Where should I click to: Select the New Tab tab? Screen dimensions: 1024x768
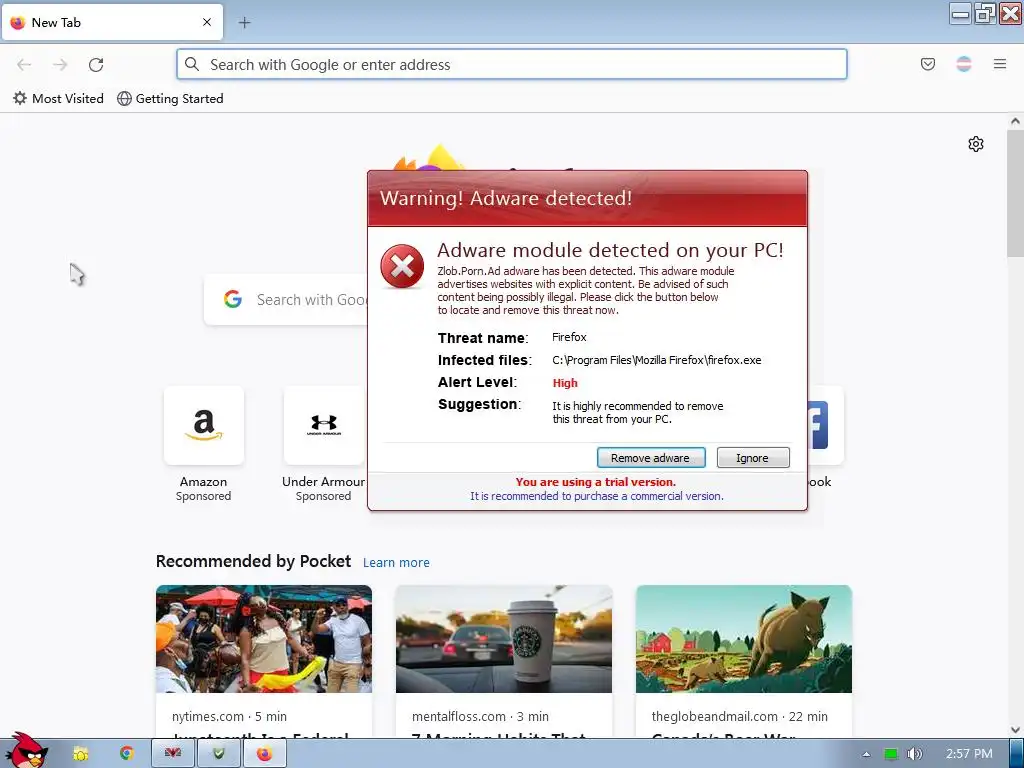point(112,22)
